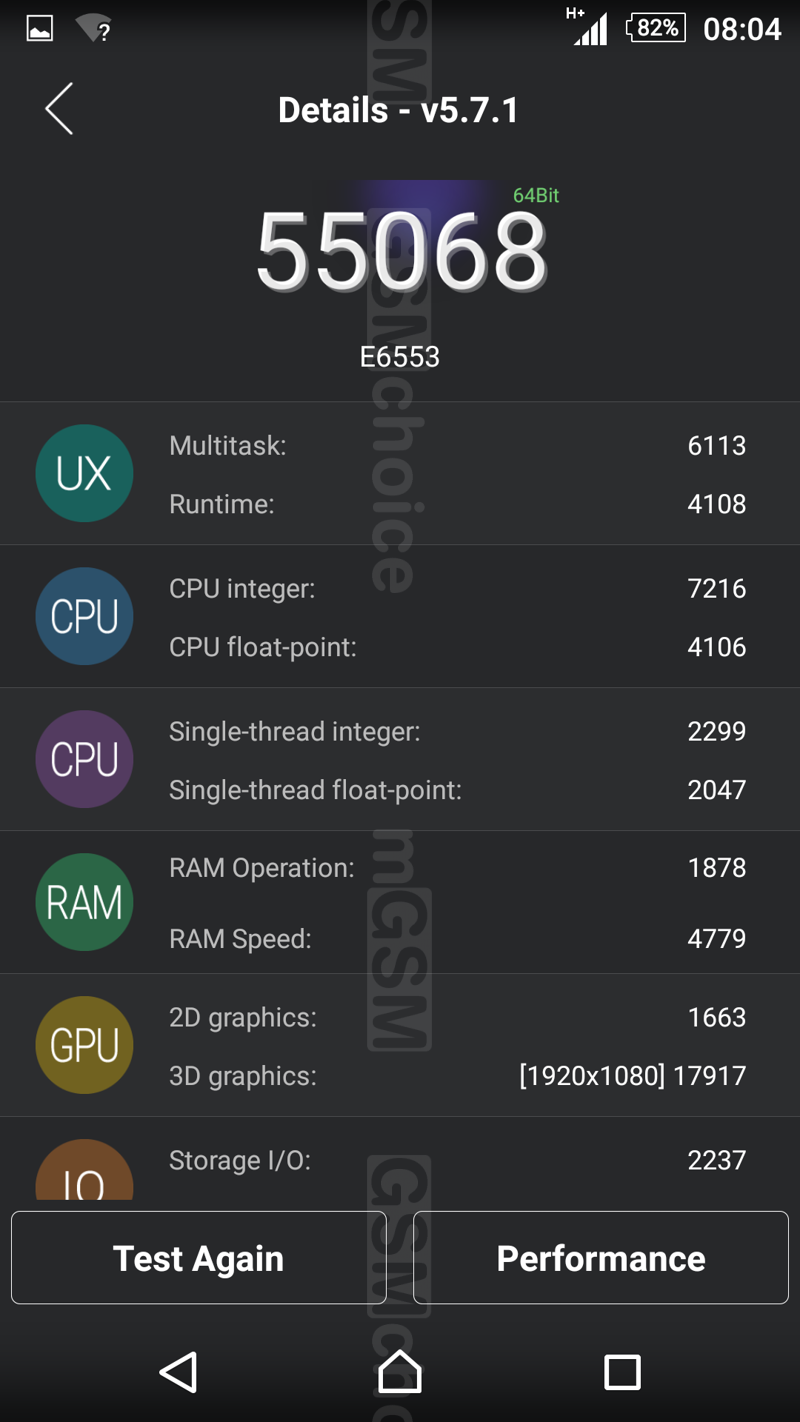Screen dimensions: 800x1422
Task: Tap the total score 55068
Action: [x=401, y=253]
